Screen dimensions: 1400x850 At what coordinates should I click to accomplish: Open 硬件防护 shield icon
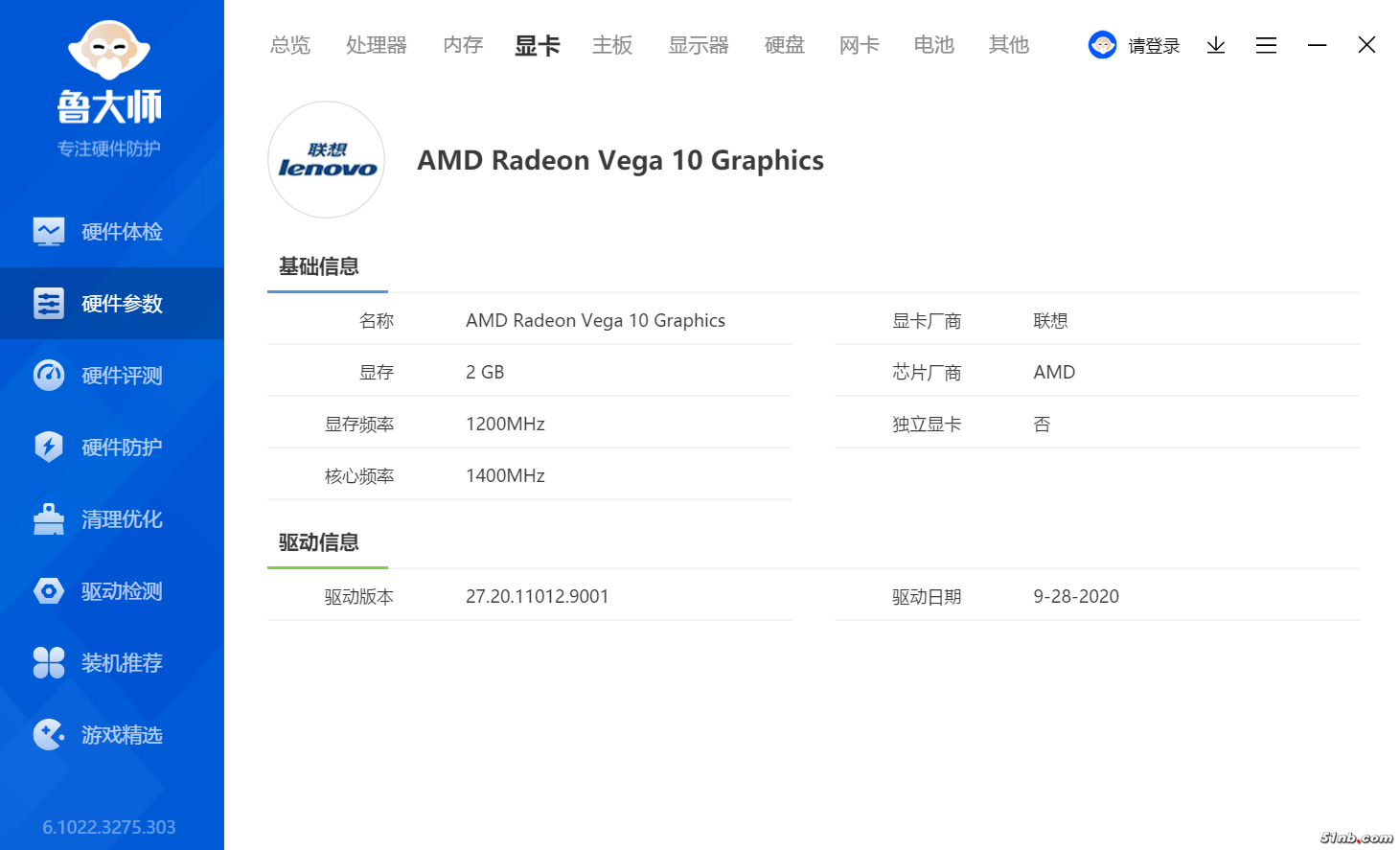click(49, 448)
